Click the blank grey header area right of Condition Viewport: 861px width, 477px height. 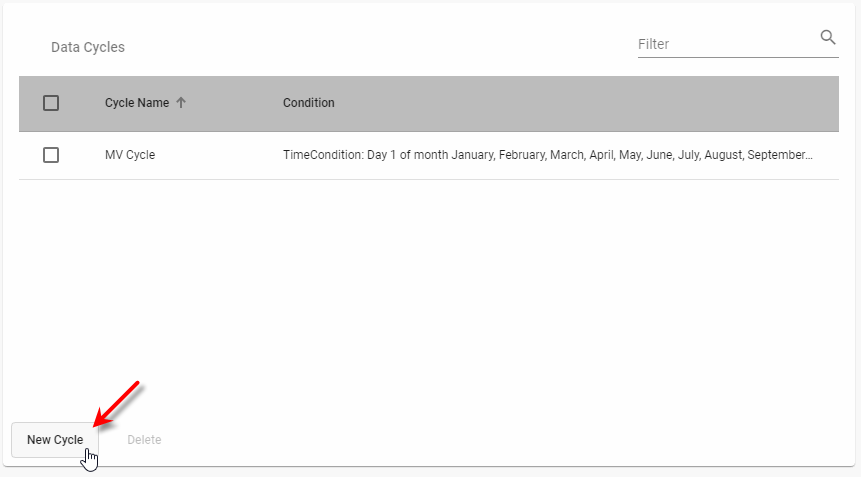pyautogui.click(x=600, y=103)
